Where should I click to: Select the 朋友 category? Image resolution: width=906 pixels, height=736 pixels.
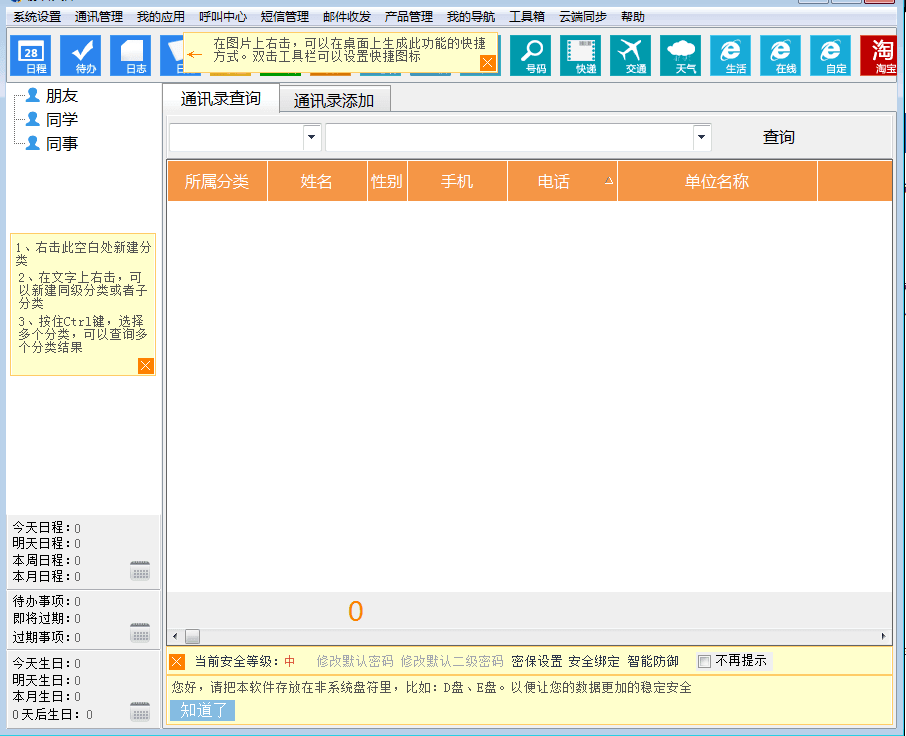(62, 96)
